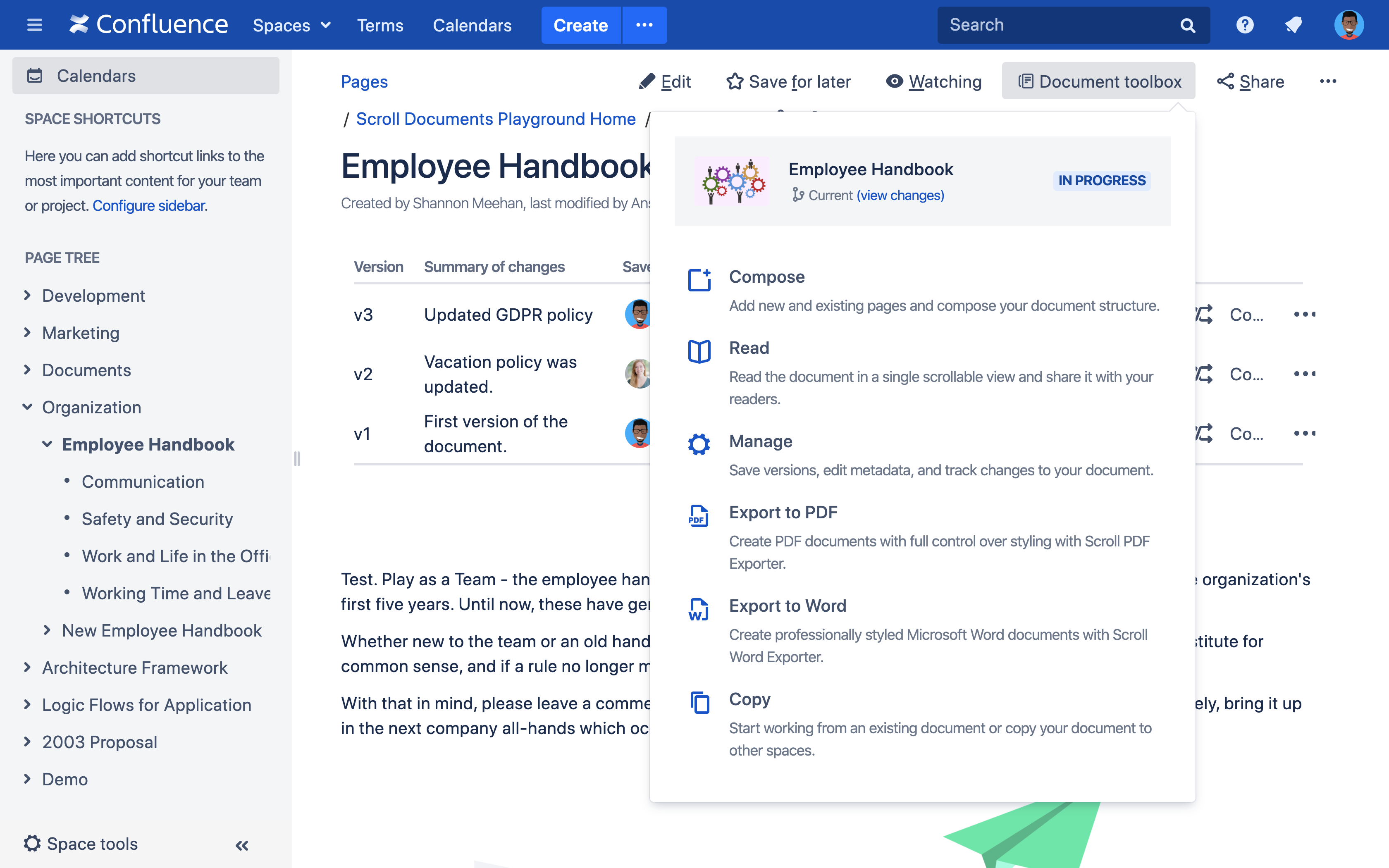Open the notifications icon in header
The width and height of the screenshot is (1389, 868).
1293,25
